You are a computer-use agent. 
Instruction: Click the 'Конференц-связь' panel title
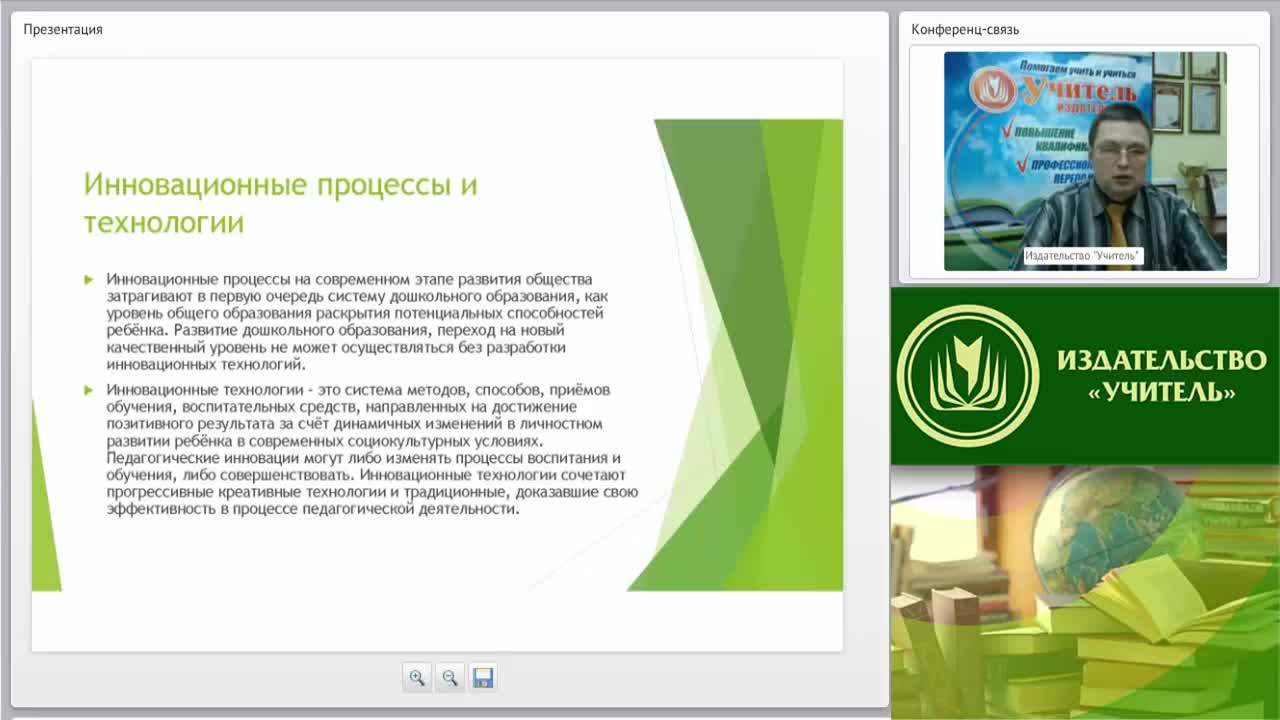[x=965, y=29]
